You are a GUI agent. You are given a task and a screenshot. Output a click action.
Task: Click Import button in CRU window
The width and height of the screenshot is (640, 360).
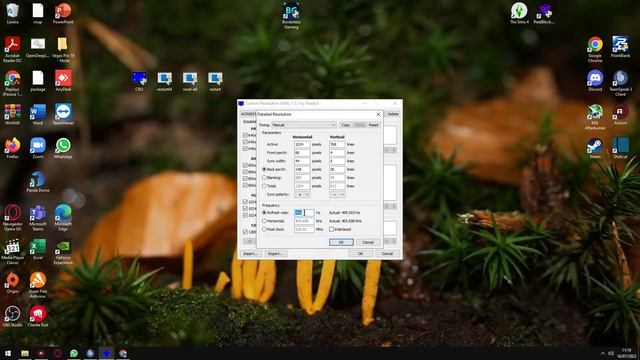(x=250, y=253)
